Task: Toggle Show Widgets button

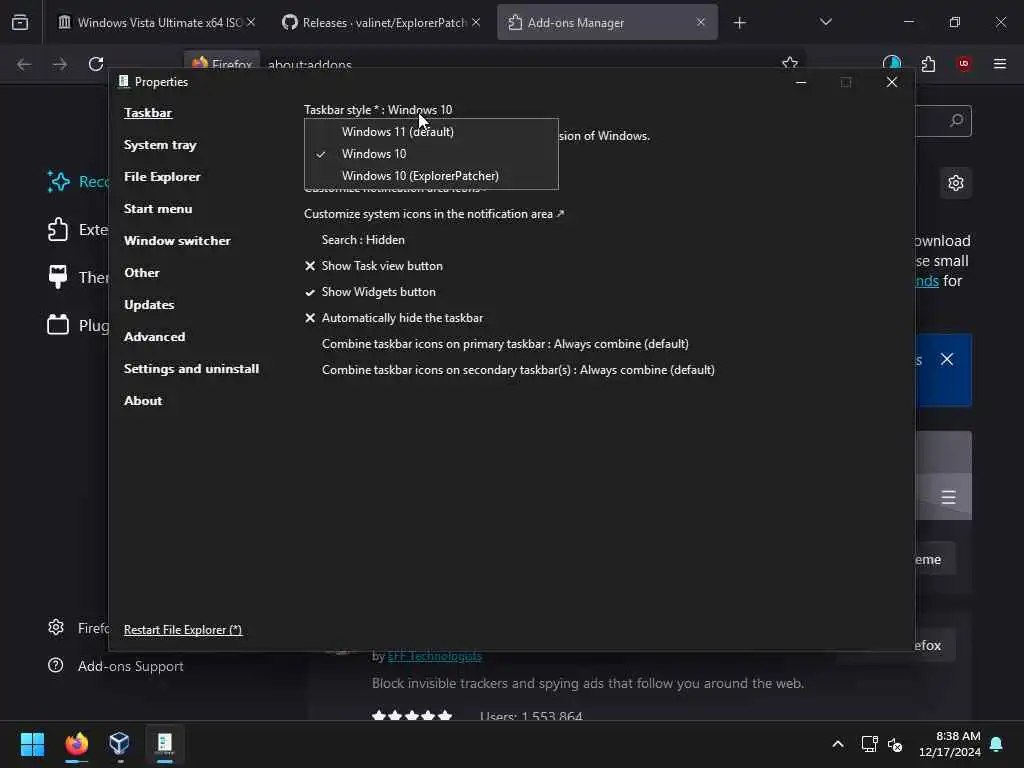Action: tap(370, 292)
